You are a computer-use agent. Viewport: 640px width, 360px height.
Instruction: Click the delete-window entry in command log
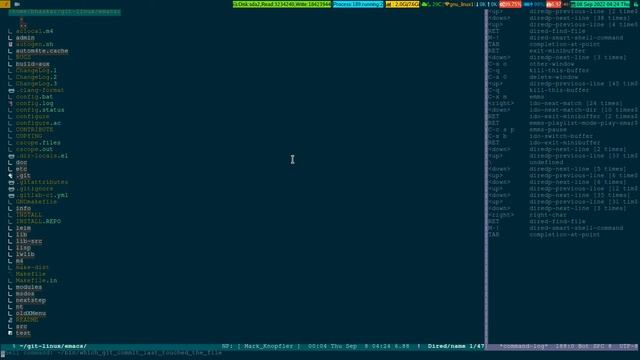click(553, 77)
